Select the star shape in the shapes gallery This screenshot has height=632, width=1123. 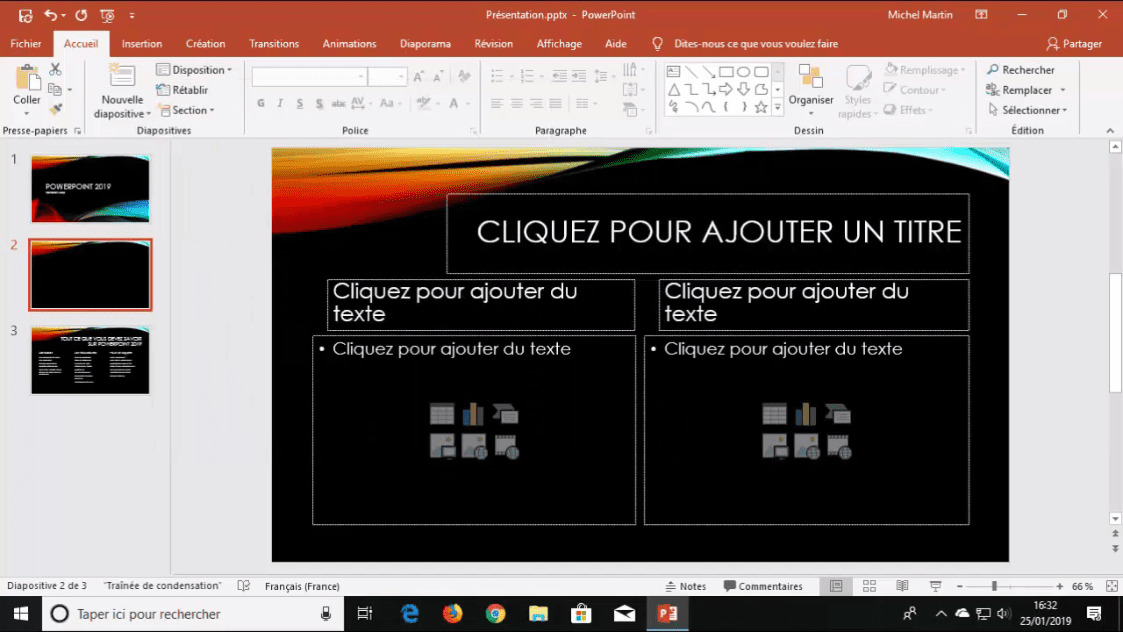point(761,107)
